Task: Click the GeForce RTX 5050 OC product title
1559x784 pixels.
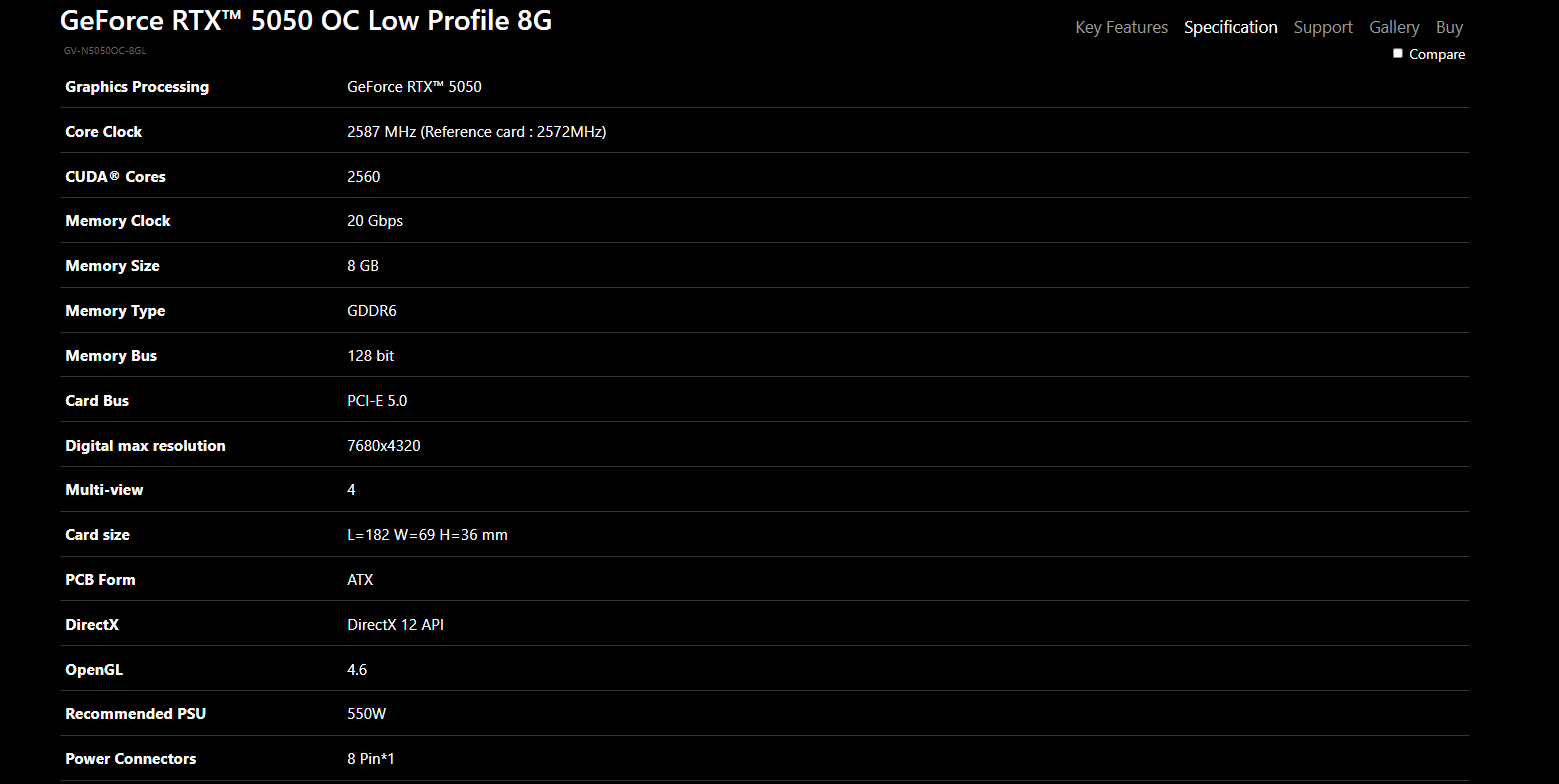Action: 306,21
